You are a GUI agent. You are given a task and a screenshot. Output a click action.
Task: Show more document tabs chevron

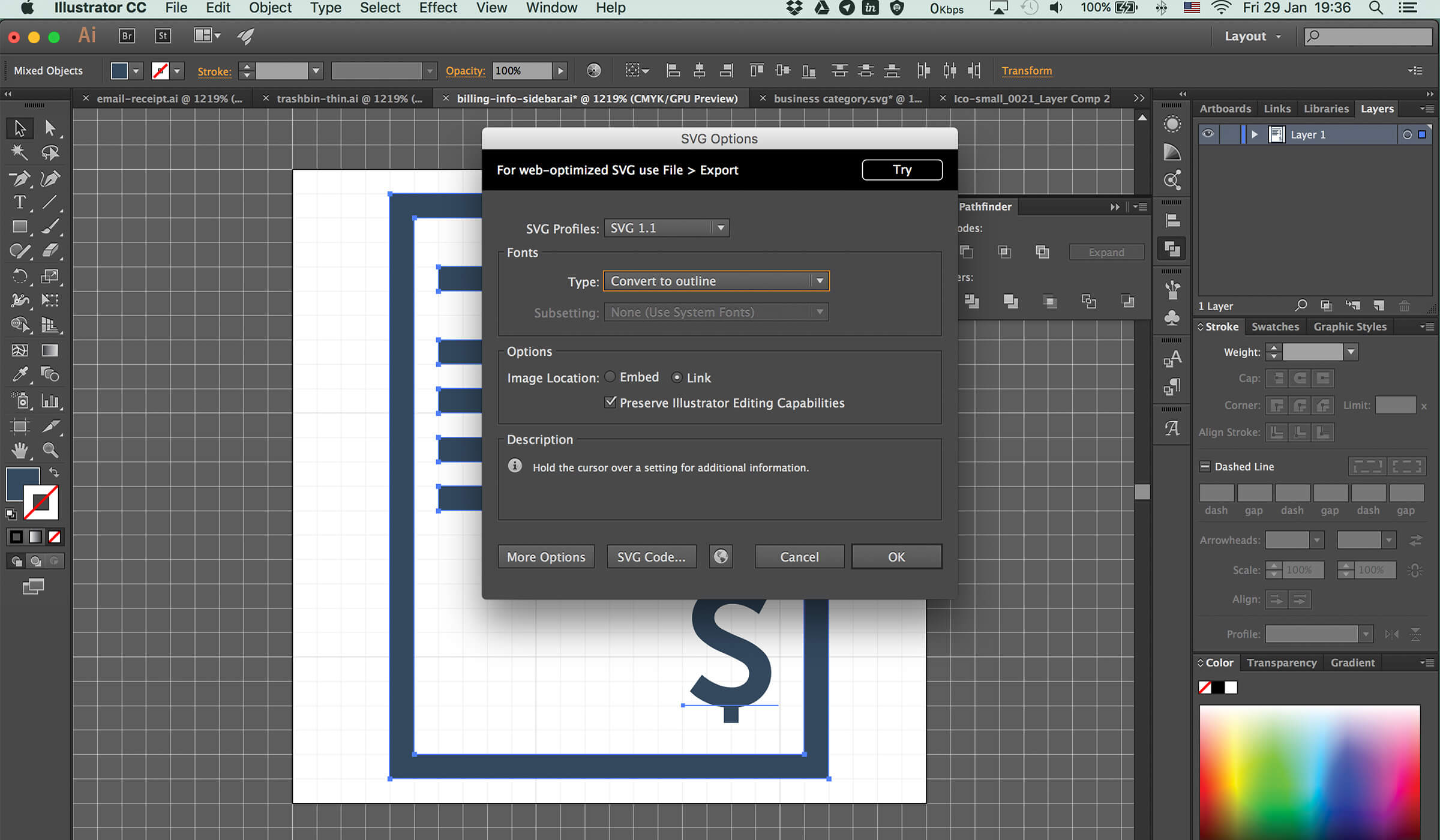1139,98
